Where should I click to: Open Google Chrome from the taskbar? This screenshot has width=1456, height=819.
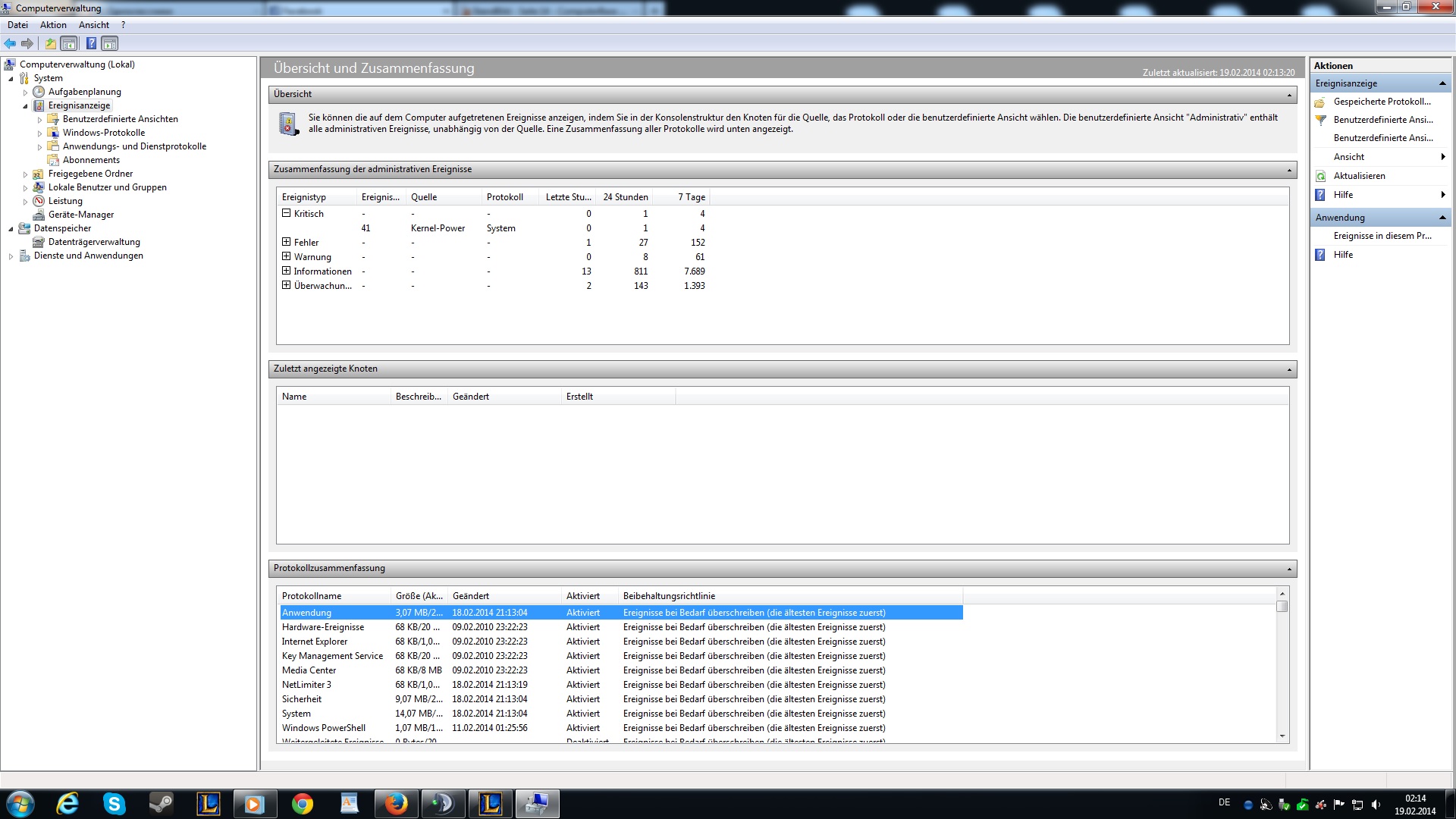pos(303,804)
